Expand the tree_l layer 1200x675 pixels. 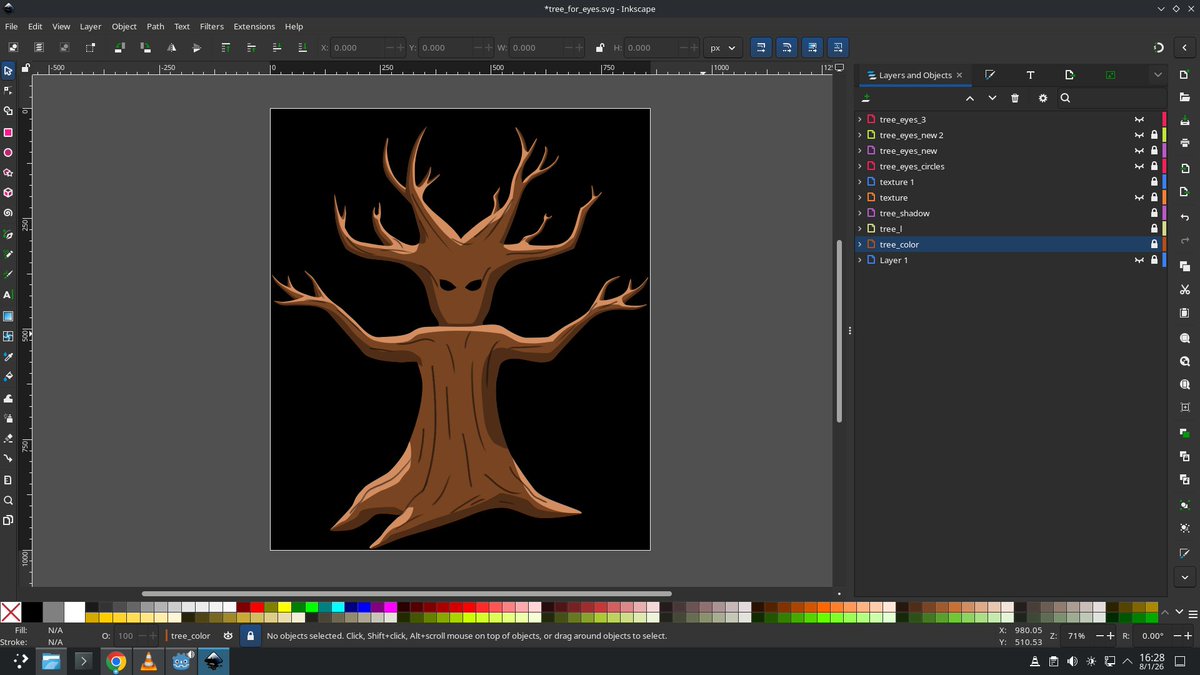[x=860, y=229]
